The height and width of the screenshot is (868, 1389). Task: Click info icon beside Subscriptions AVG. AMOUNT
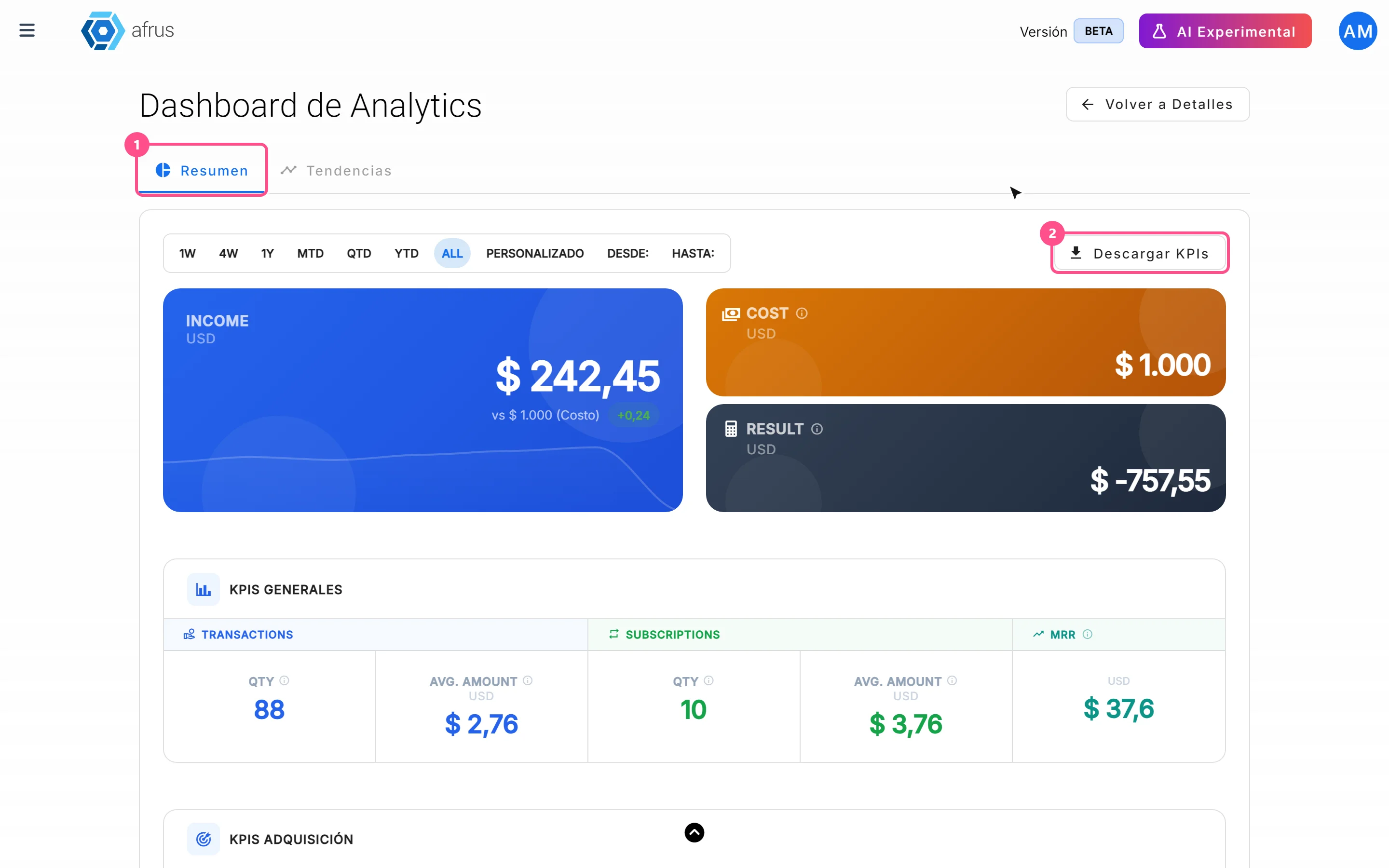click(952, 681)
